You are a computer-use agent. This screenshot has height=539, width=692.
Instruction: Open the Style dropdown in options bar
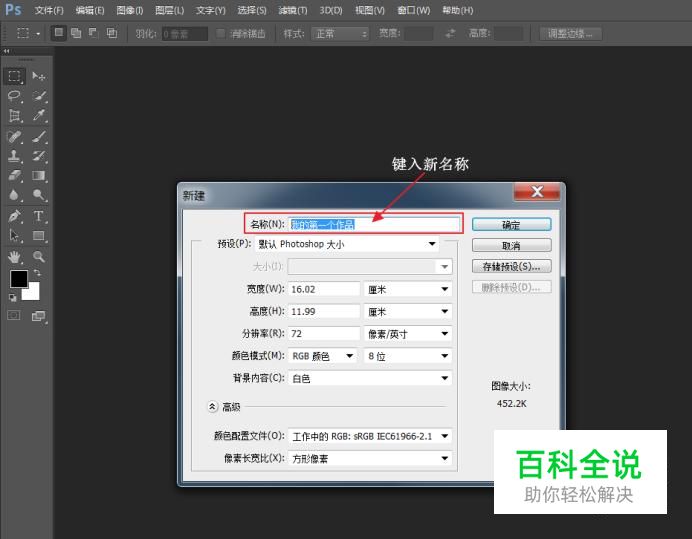pyautogui.click(x=340, y=34)
